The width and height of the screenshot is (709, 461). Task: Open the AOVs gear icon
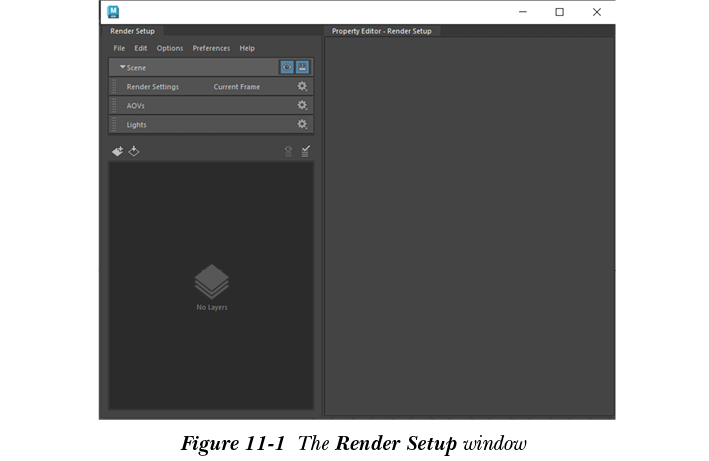[302, 105]
